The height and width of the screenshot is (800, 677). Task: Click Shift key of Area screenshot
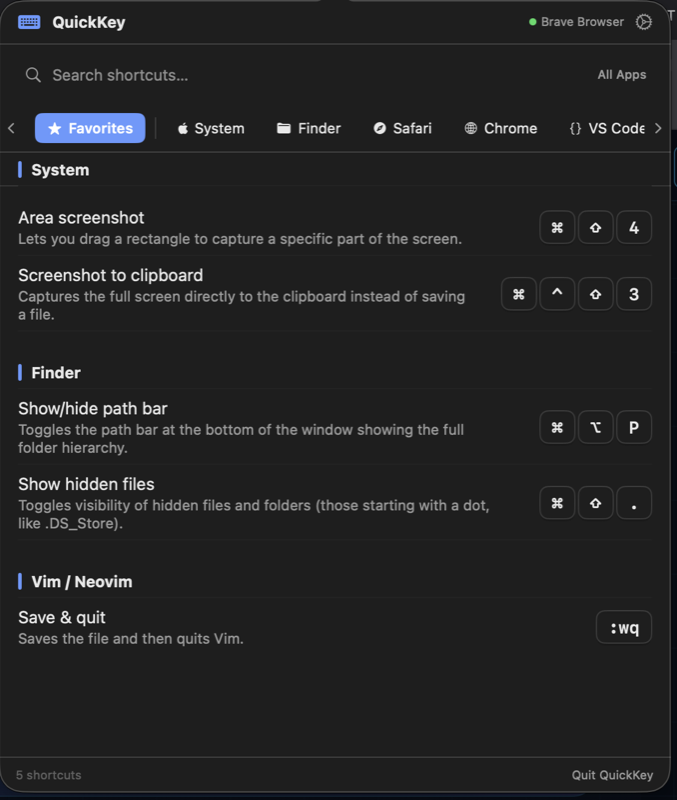pyautogui.click(x=595, y=228)
